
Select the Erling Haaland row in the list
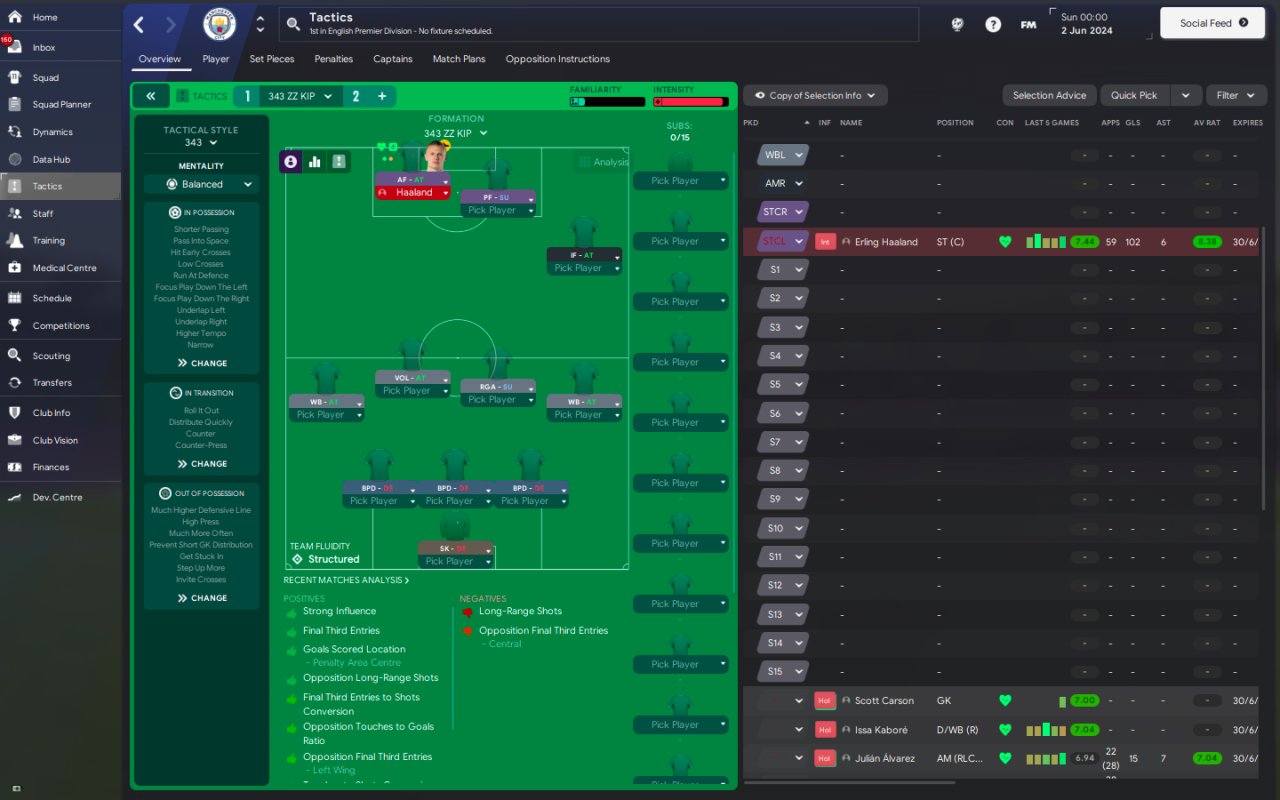coord(1001,241)
